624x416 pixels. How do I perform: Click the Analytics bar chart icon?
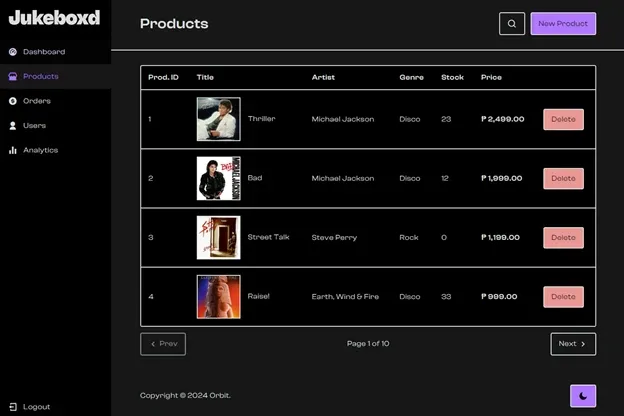13,150
